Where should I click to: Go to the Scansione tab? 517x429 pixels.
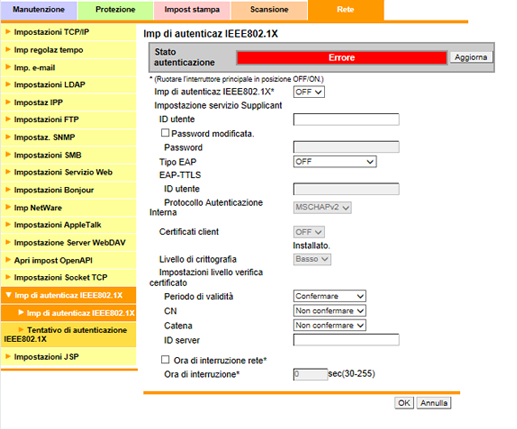[269, 10]
